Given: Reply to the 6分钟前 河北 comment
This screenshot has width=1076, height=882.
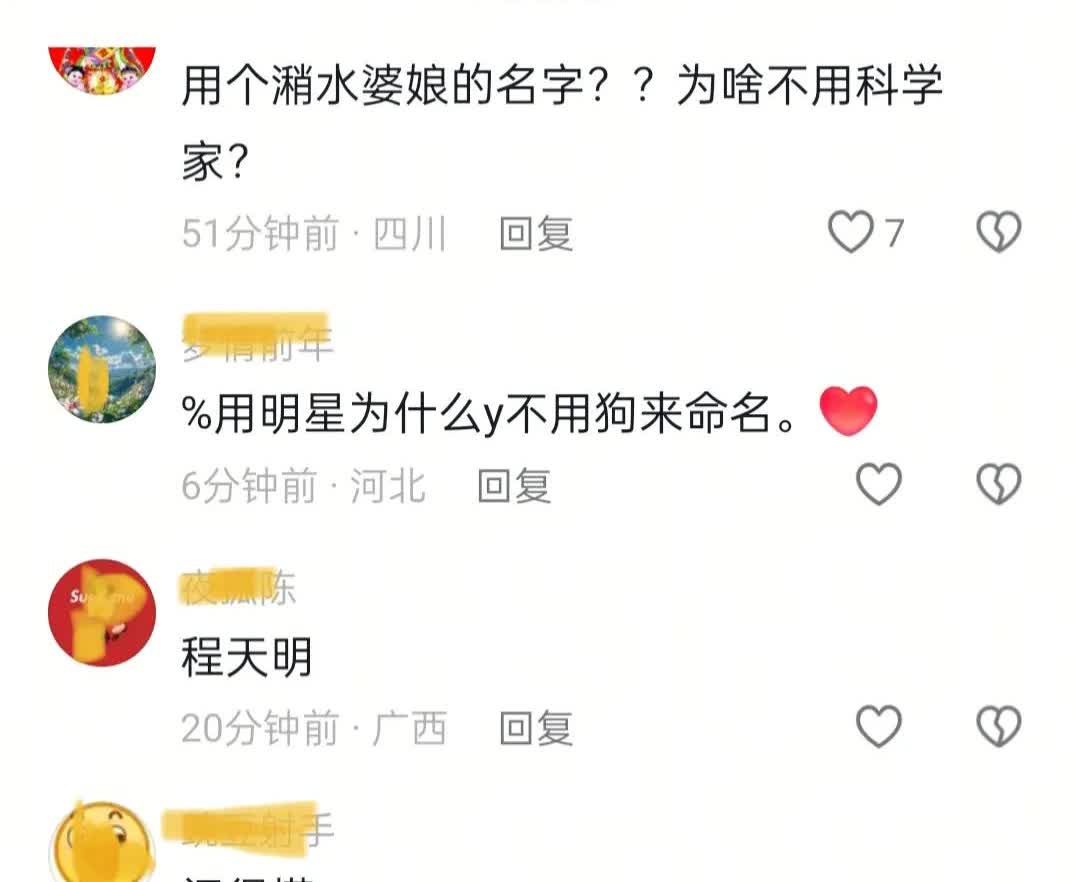Looking at the screenshot, I should (514, 486).
